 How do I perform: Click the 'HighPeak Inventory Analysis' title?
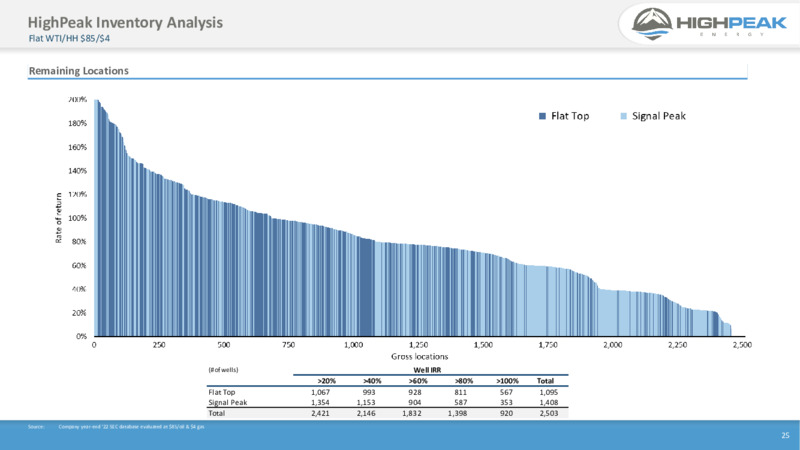tap(125, 22)
